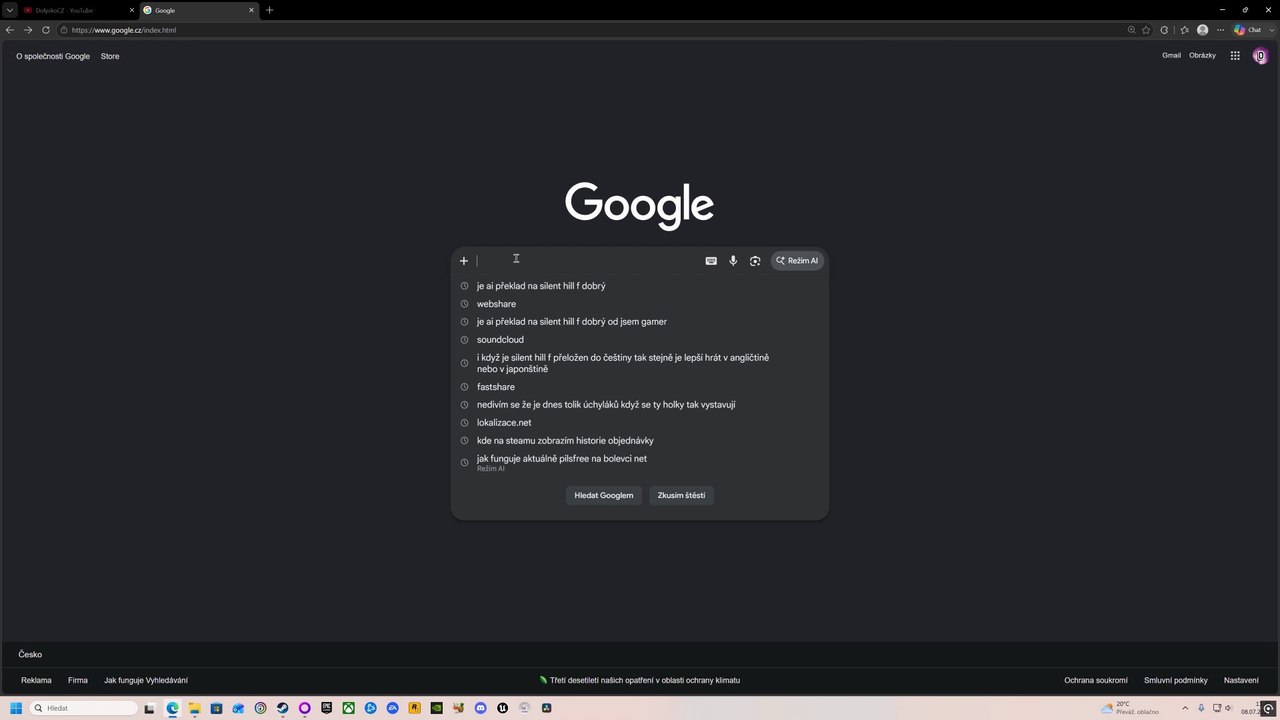
Task: Open the Google account avatar
Action: click(1260, 56)
